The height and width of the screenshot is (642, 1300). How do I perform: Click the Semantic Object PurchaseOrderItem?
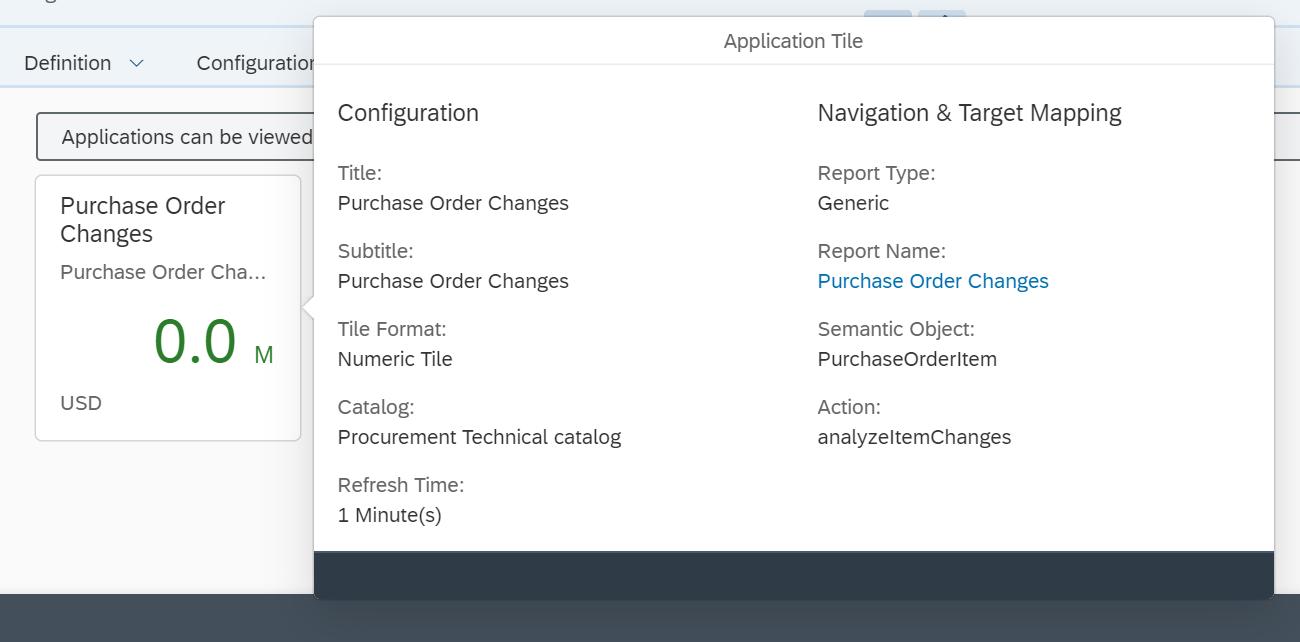point(906,359)
